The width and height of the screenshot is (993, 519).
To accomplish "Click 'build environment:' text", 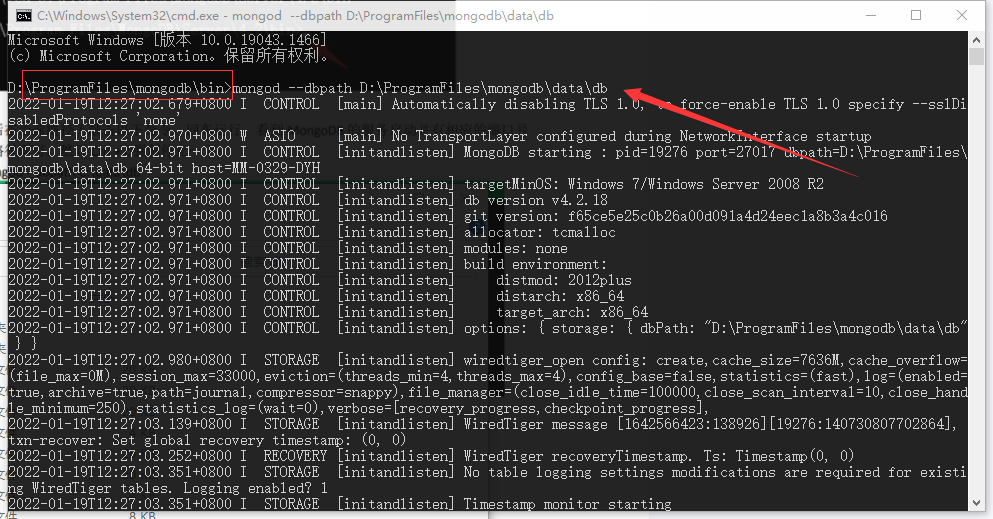I will pos(535,264).
